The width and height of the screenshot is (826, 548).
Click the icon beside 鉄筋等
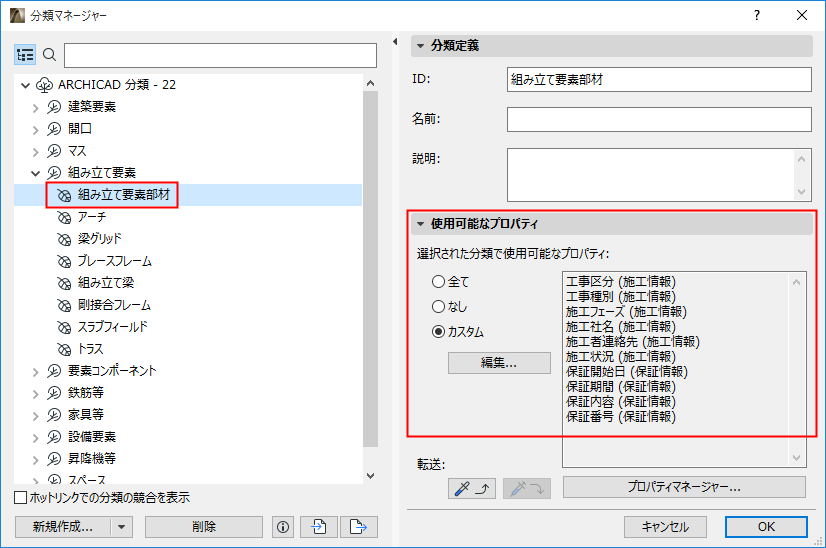(54, 393)
